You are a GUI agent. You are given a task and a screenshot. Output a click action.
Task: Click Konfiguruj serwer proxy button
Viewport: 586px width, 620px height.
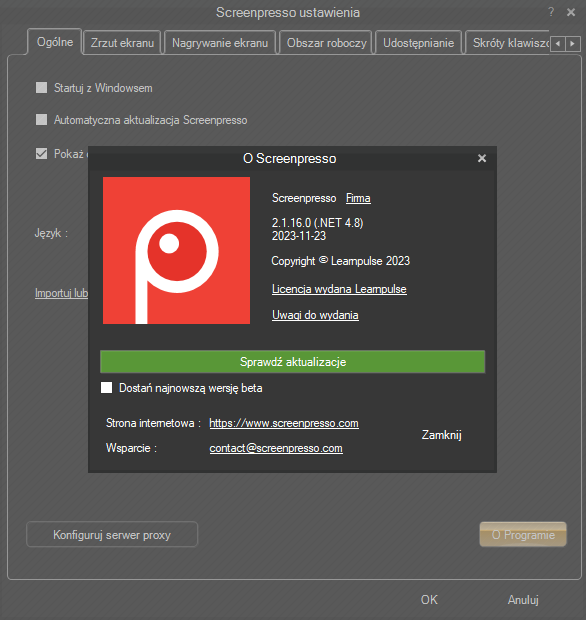(112, 535)
